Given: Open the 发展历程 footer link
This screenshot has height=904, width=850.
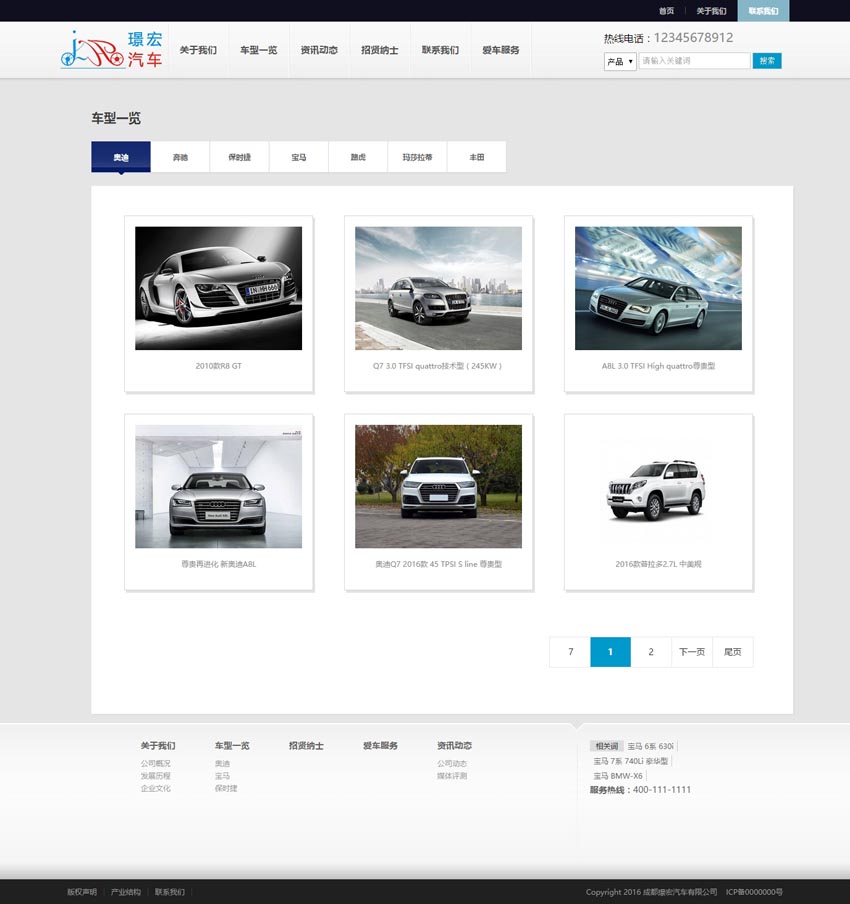Looking at the screenshot, I should click(156, 776).
